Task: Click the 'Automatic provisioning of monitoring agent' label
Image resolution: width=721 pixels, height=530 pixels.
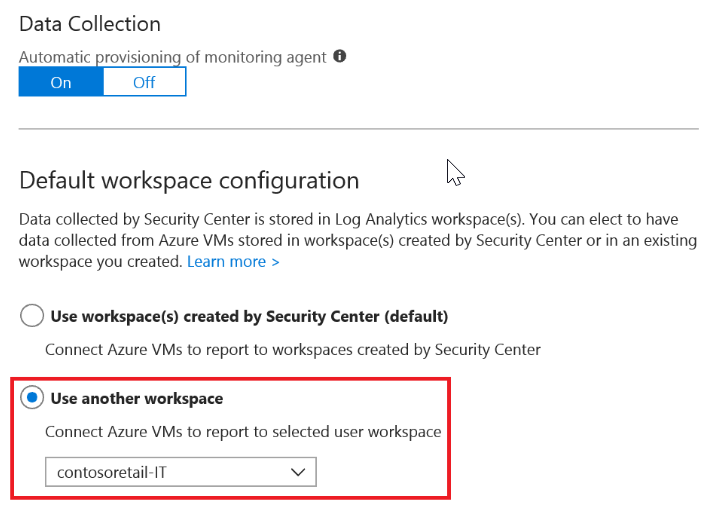Action: point(172,57)
